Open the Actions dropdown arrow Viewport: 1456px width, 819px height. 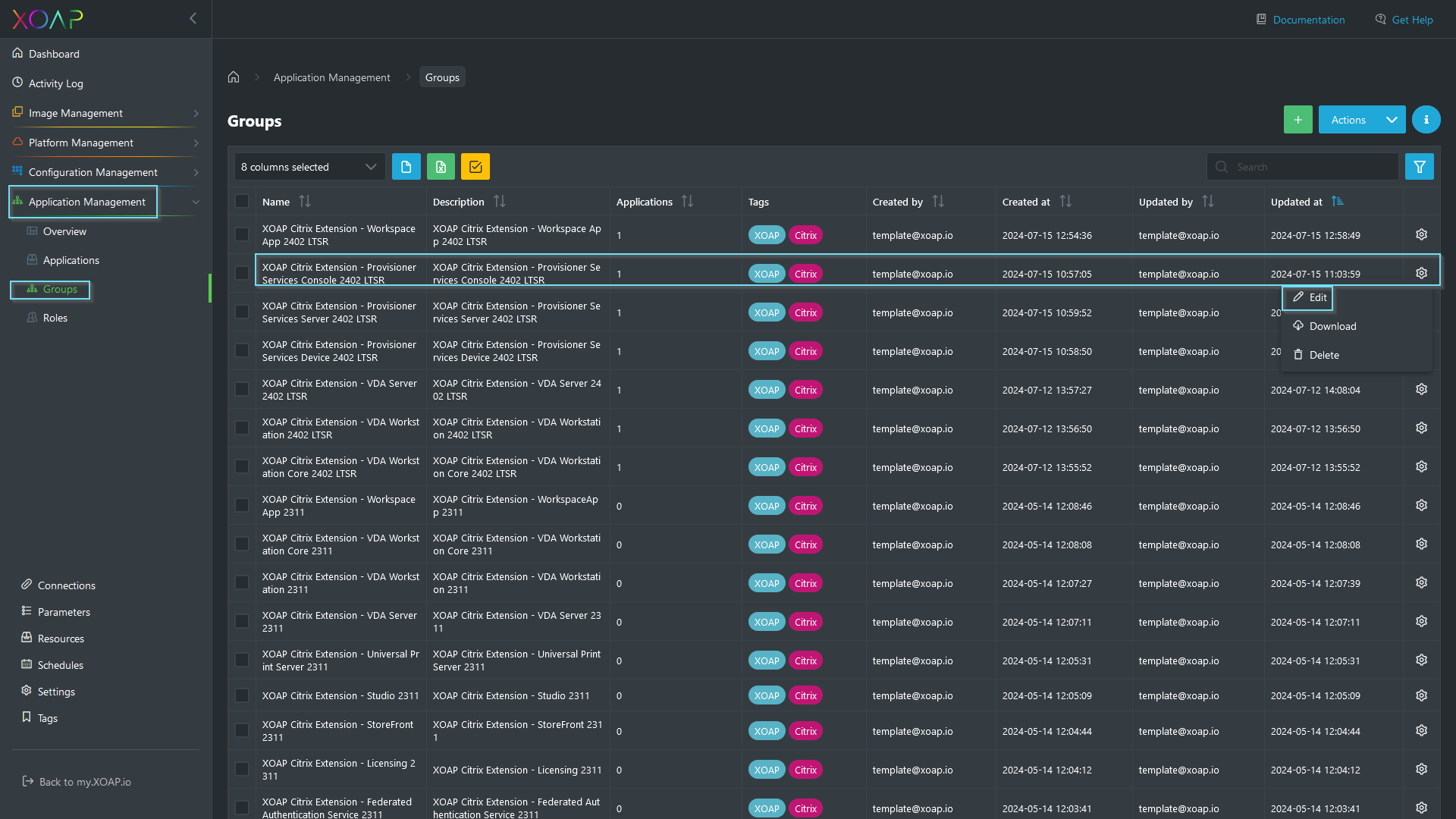point(1392,120)
